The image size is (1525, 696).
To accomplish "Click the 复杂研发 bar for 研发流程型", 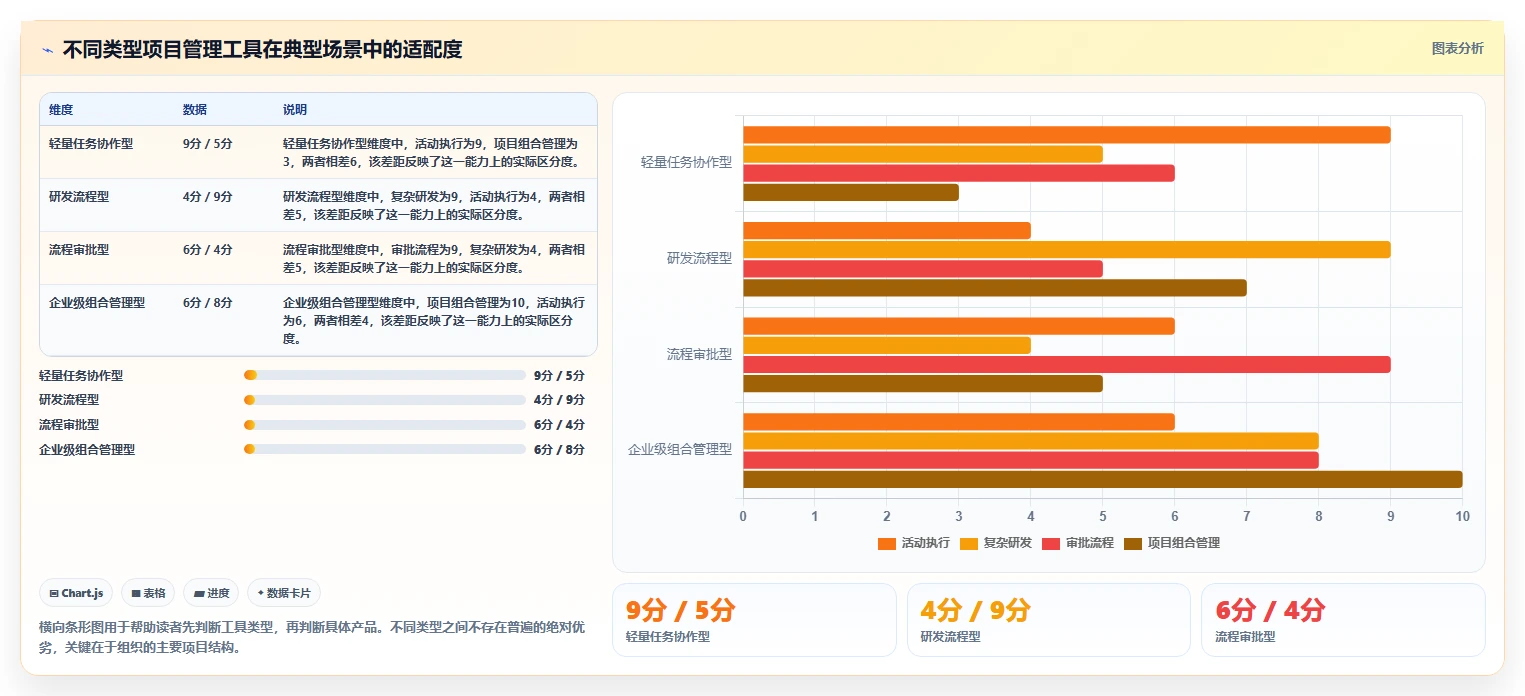I will point(1067,250).
